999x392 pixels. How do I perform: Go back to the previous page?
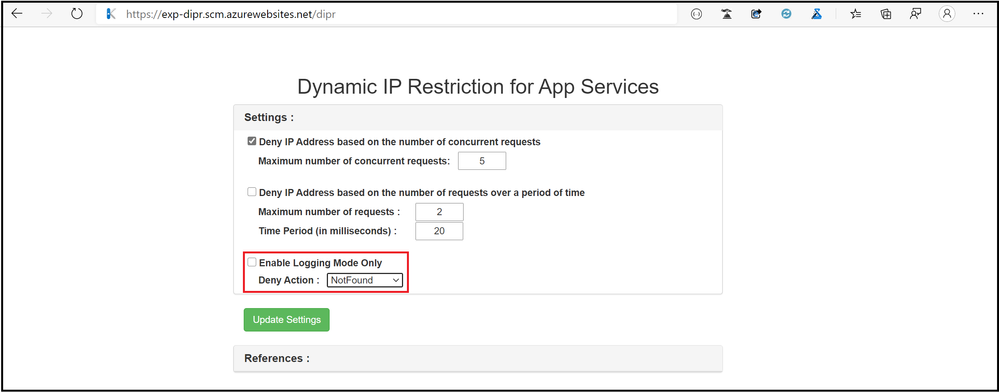[17, 14]
